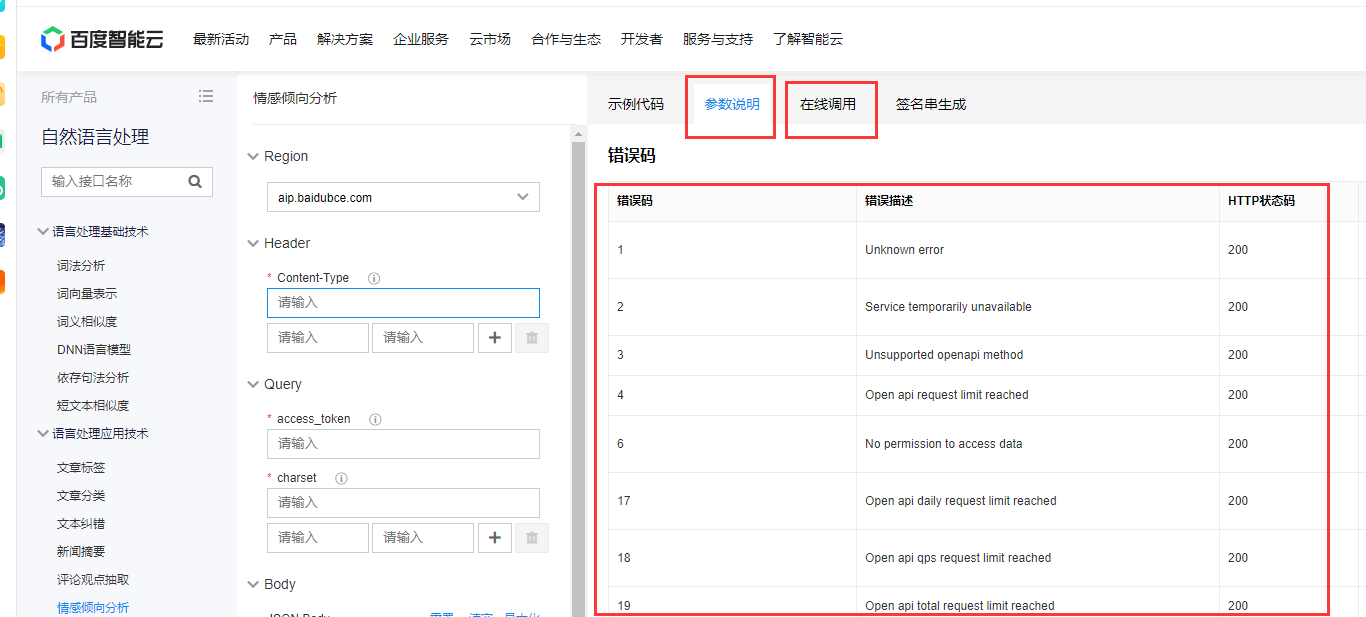The image size is (1366, 617).
Task: Collapse the Body section
Action: coord(253,584)
